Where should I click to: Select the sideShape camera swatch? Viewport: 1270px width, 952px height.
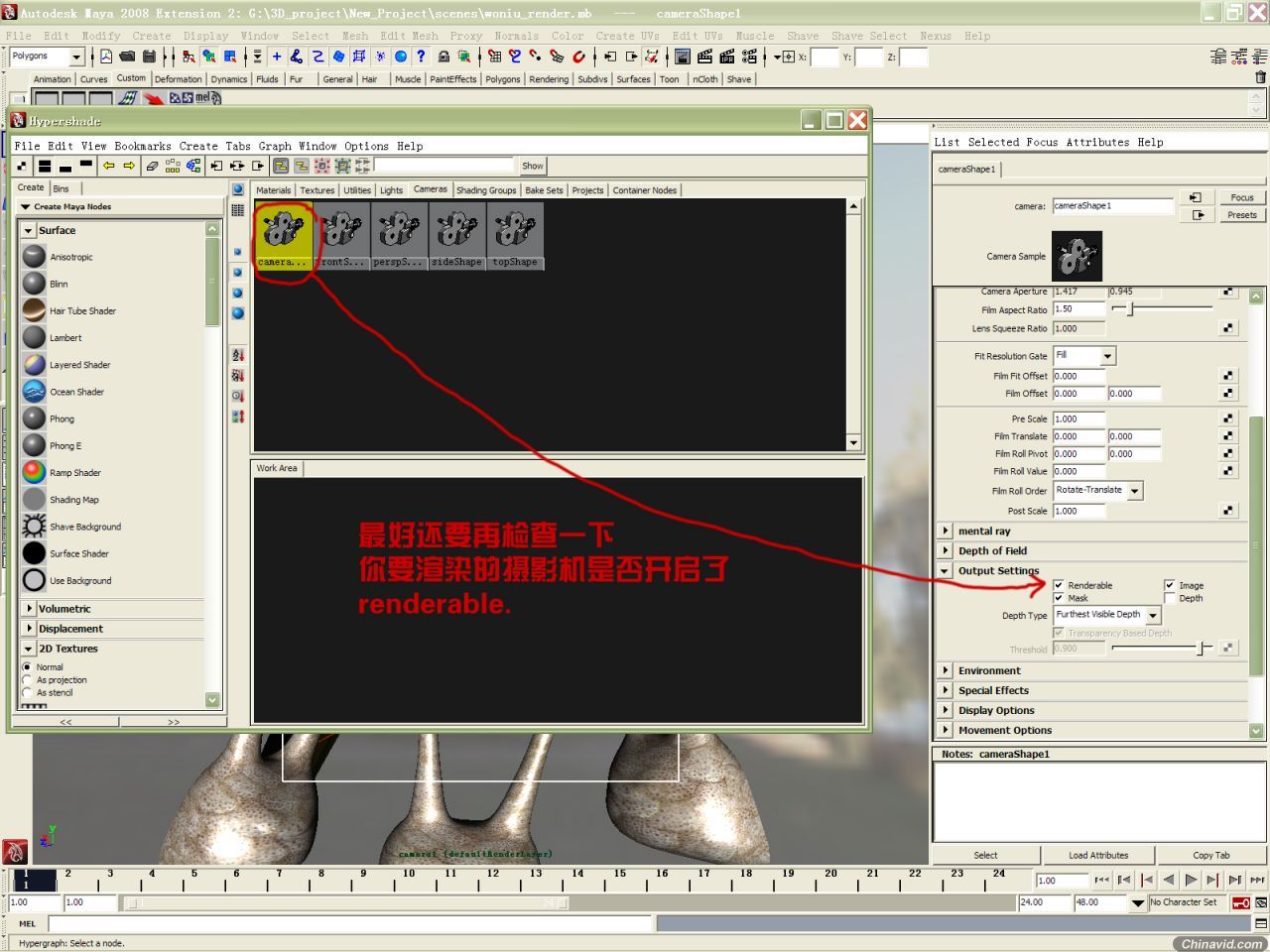[456, 235]
